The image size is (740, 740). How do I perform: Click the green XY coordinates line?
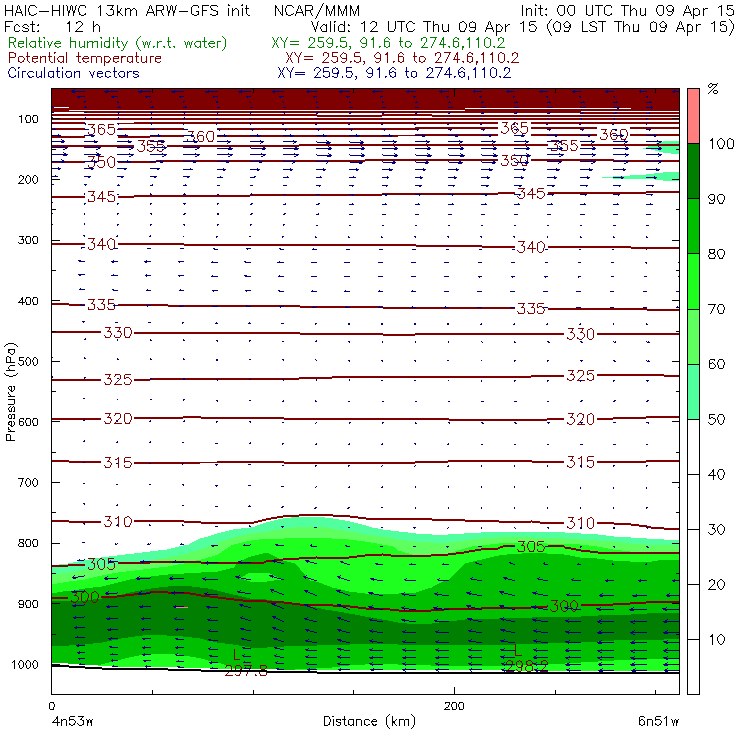point(388,43)
